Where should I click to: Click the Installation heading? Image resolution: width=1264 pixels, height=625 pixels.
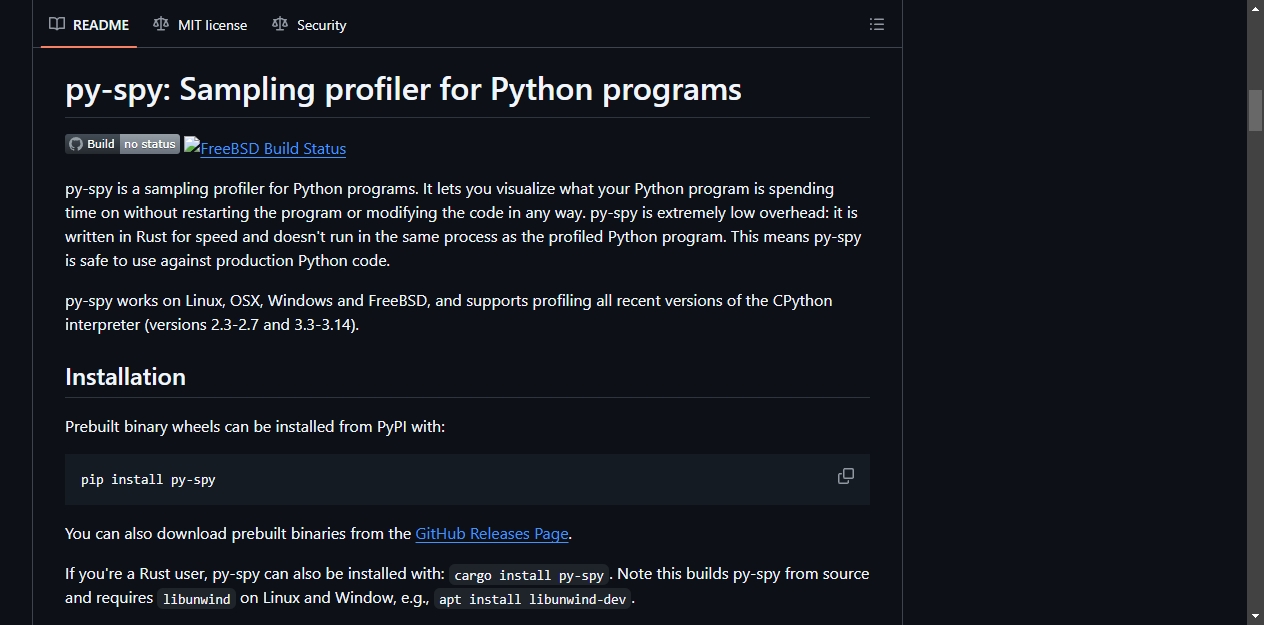[125, 377]
